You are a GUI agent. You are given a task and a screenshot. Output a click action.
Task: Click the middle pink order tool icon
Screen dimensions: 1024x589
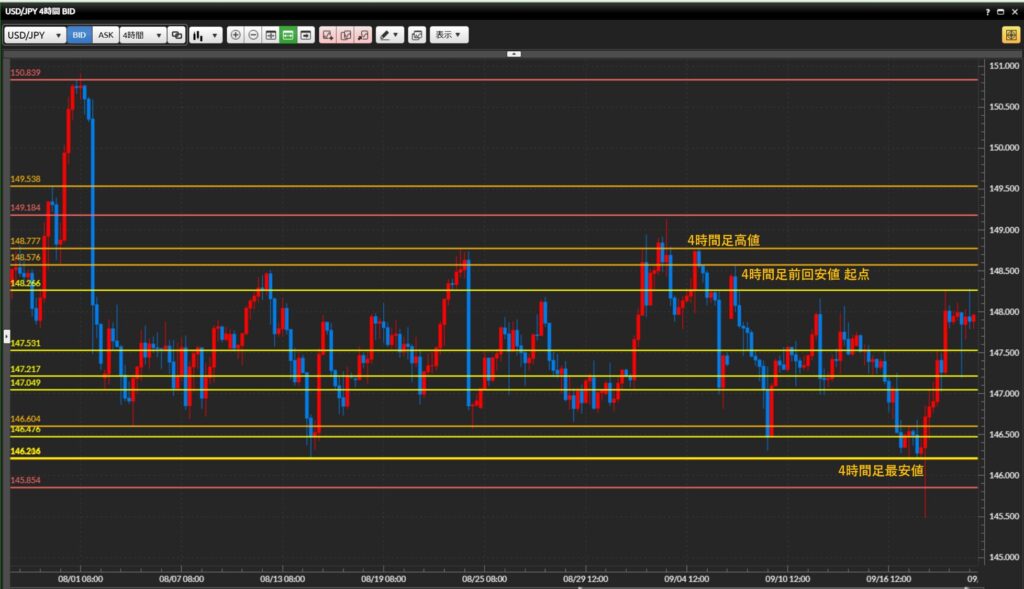pyautogui.click(x=345, y=35)
